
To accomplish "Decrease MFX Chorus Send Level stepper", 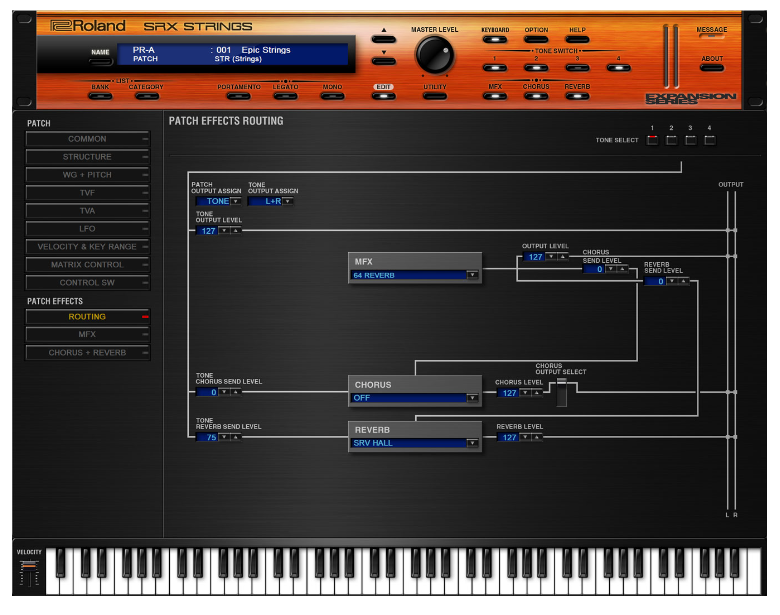I will (611, 269).
